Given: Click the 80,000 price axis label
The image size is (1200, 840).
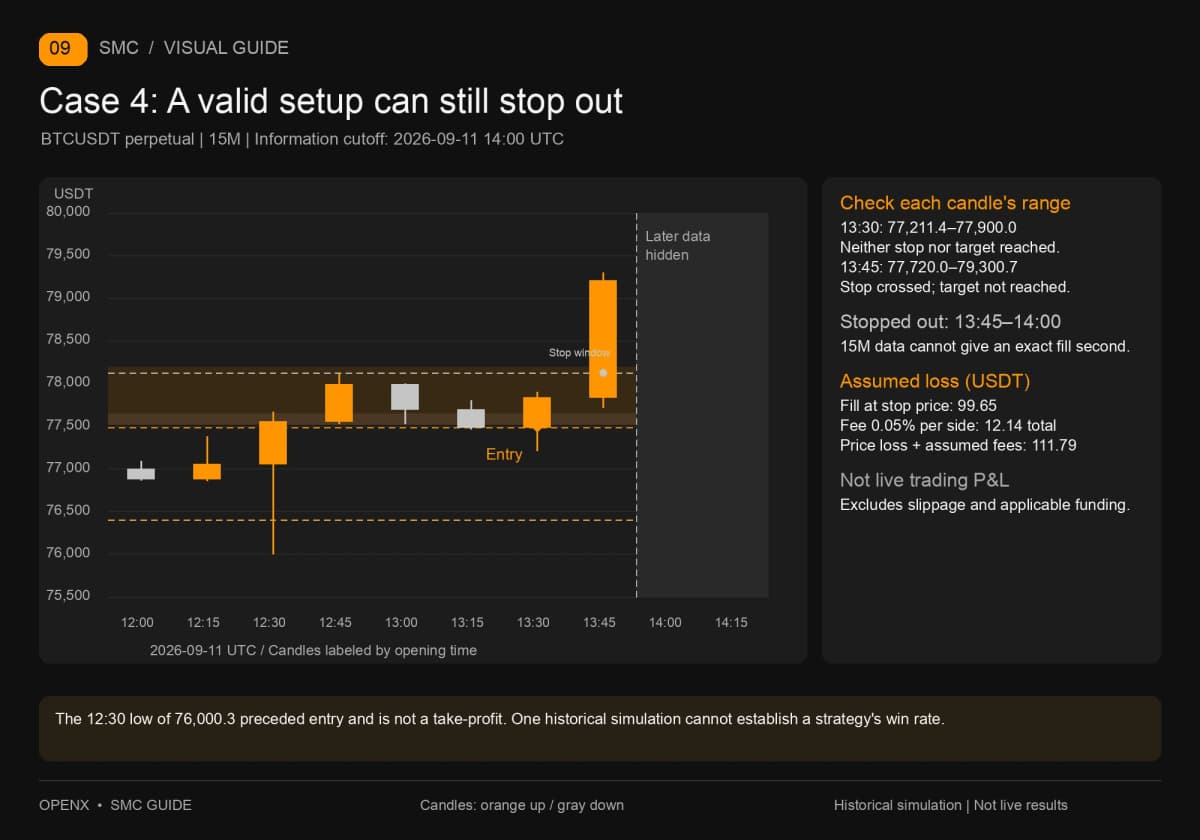Looking at the screenshot, I should pyautogui.click(x=68, y=212).
